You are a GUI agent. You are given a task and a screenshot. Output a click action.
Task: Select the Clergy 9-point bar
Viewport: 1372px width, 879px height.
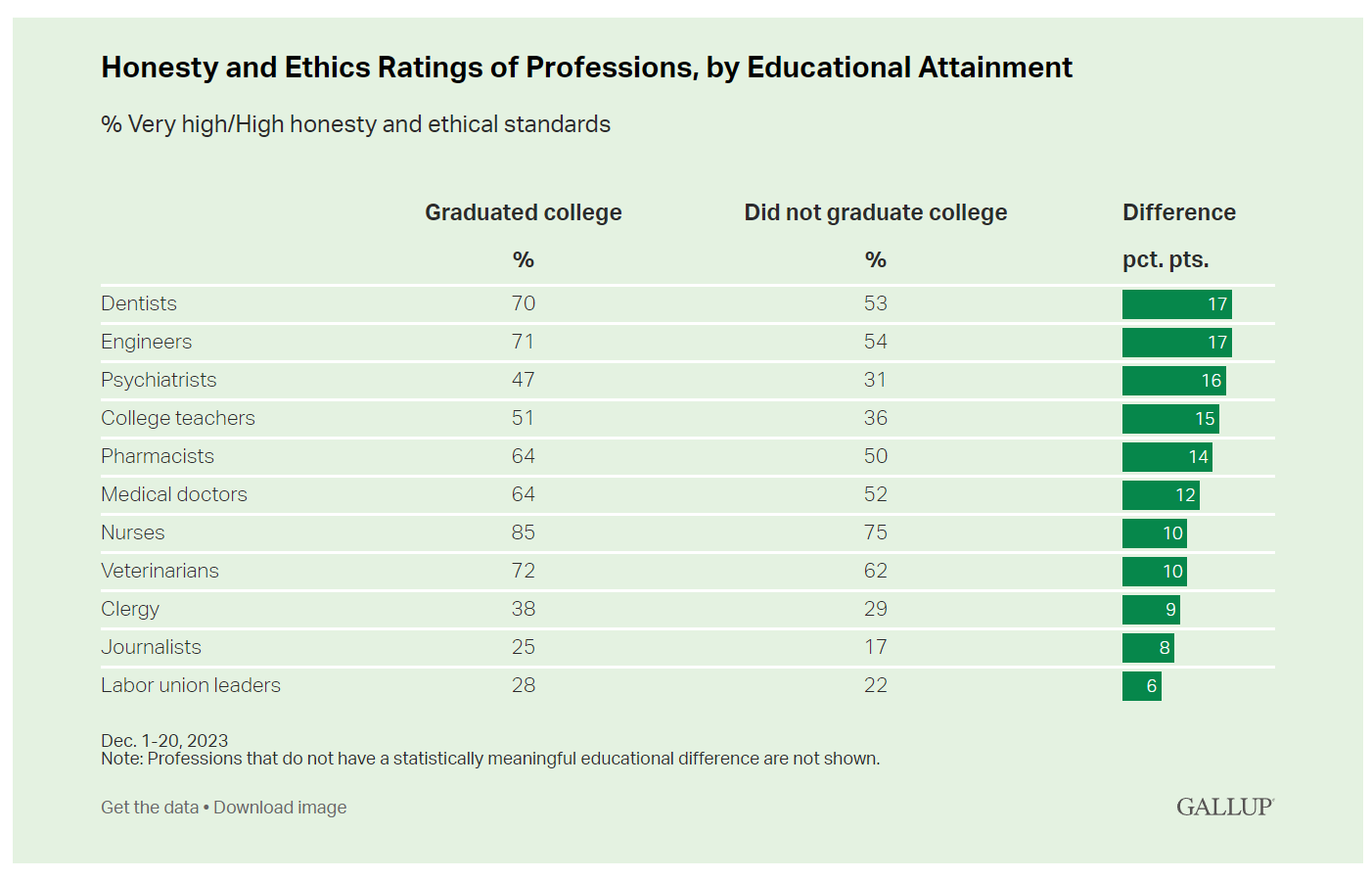point(1151,610)
